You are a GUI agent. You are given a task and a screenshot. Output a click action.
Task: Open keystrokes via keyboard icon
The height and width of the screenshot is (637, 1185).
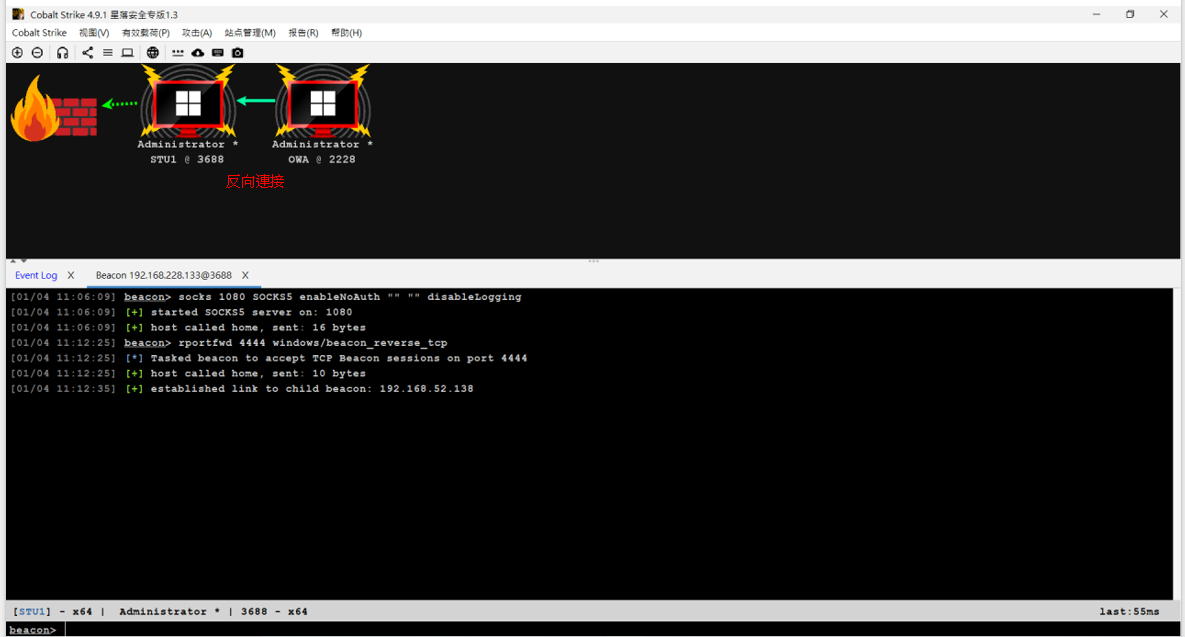pyautogui.click(x=218, y=52)
